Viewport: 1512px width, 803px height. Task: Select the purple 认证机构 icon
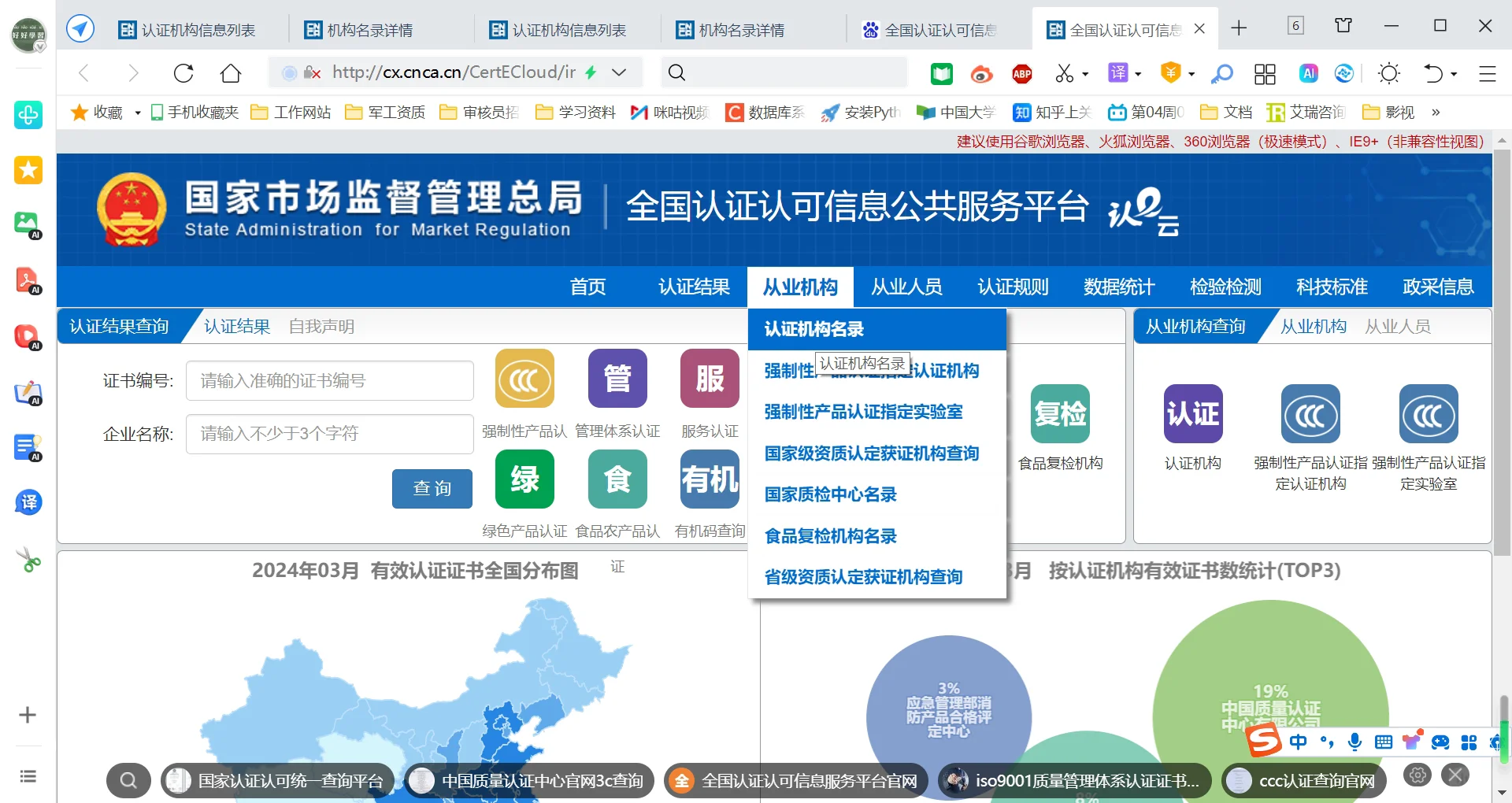click(1192, 414)
